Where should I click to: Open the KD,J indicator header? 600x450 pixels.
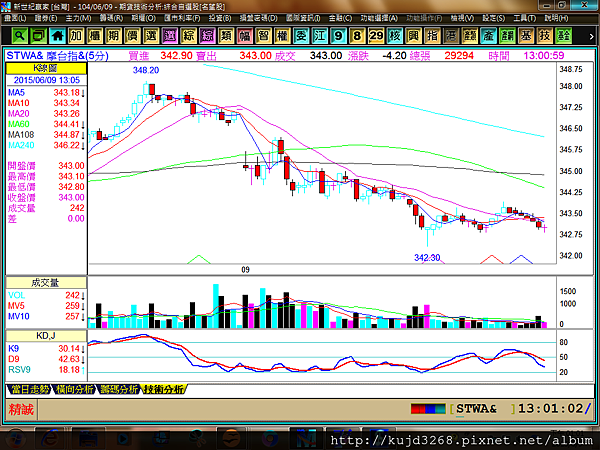[x=46, y=336]
